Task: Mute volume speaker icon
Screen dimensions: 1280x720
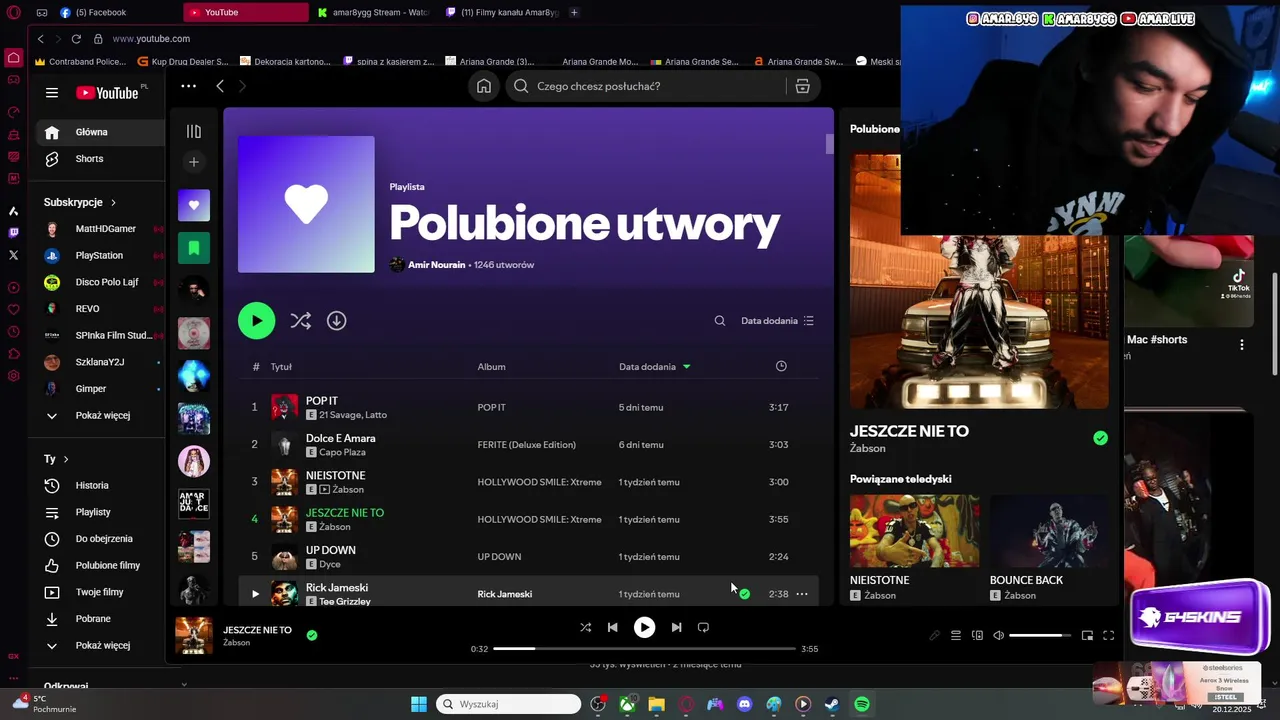Action: (x=998, y=635)
